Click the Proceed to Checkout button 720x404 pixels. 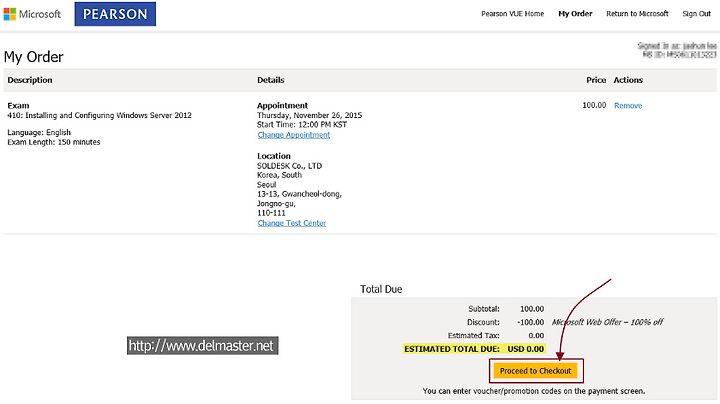[x=535, y=370]
